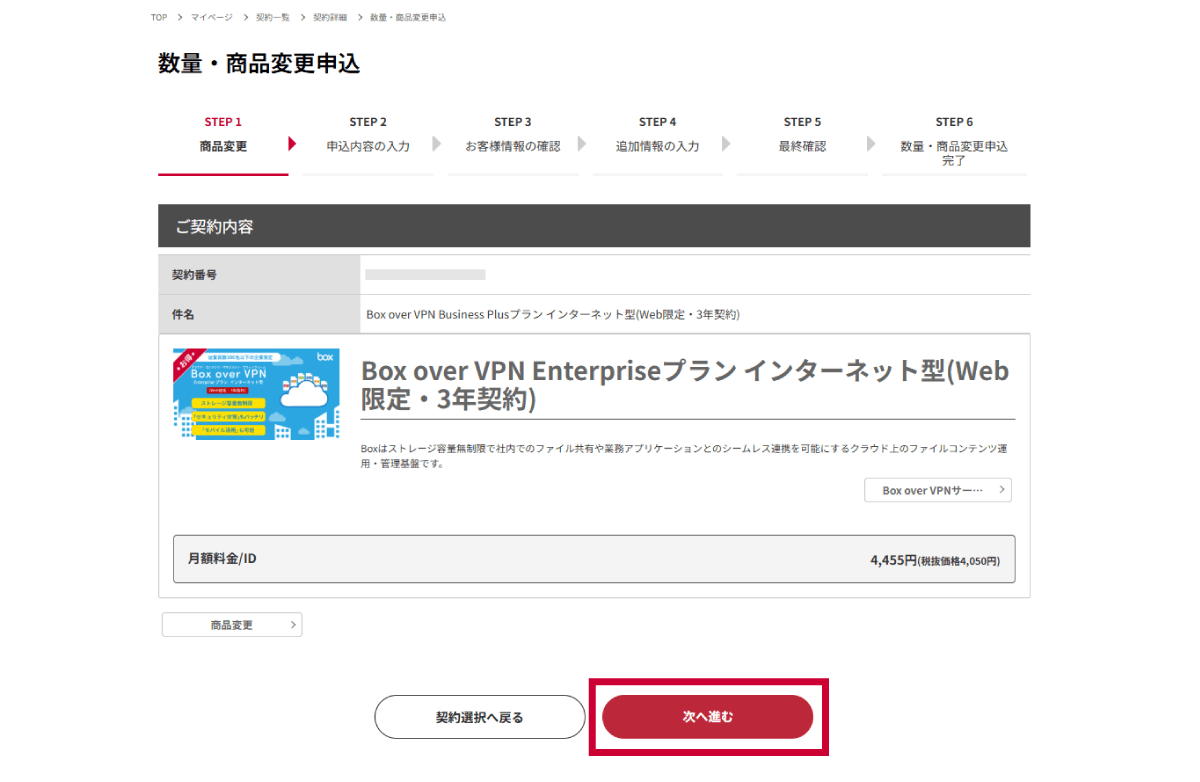The width and height of the screenshot is (1200, 782).
Task: Click the 数量・商品変更申込 page title
Action: click(259, 64)
